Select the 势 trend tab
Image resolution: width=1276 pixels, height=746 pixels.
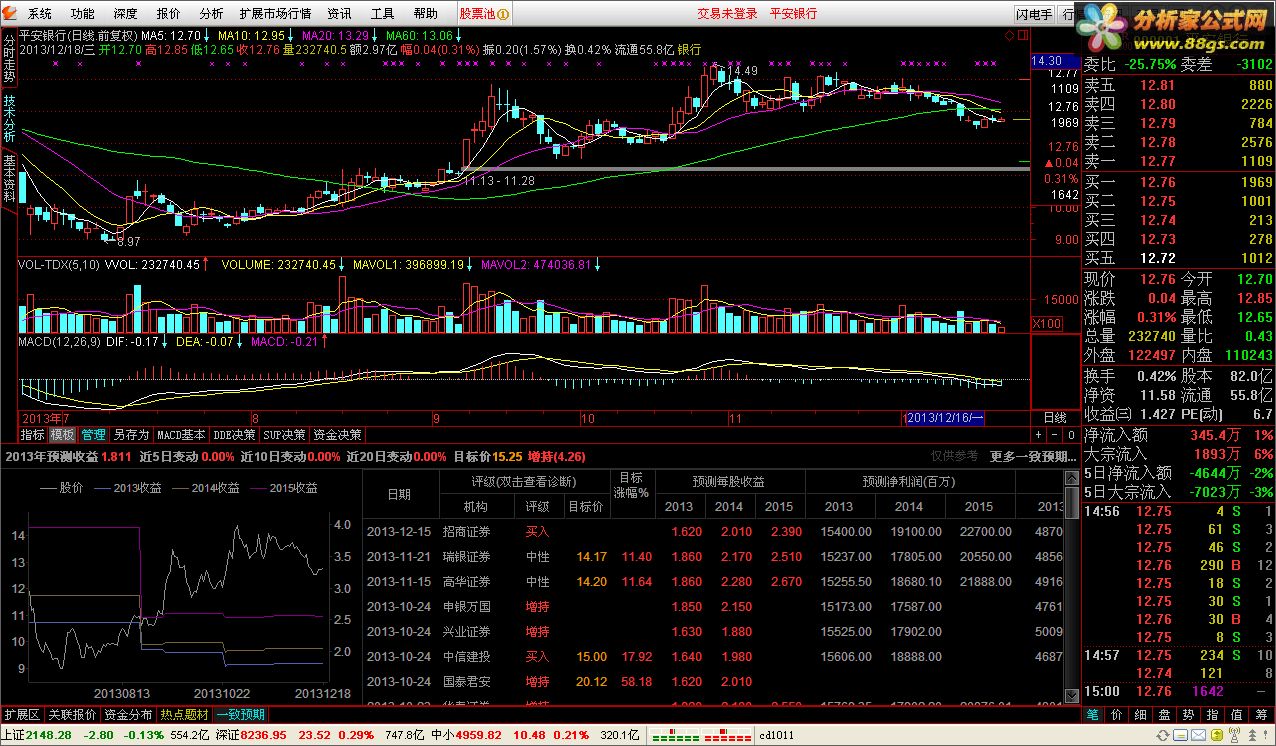1189,714
